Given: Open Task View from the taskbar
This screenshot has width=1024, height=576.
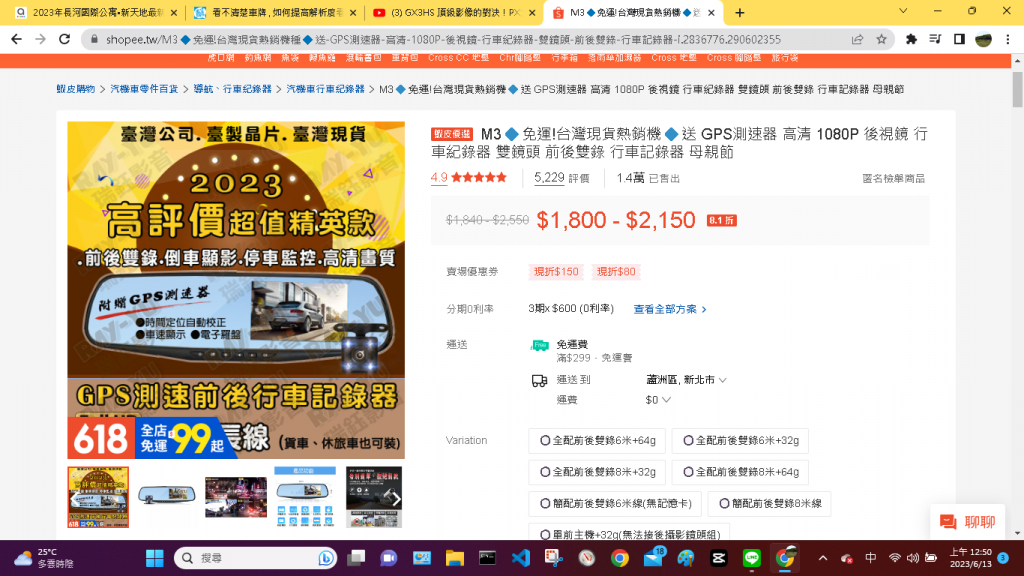Looking at the screenshot, I should (x=356, y=558).
